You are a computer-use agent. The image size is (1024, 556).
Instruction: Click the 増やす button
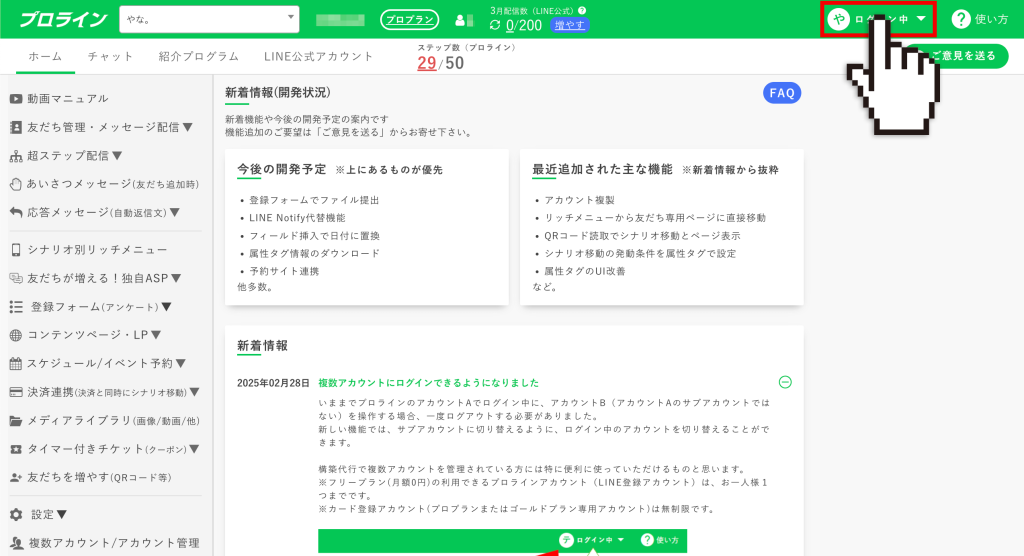click(569, 25)
